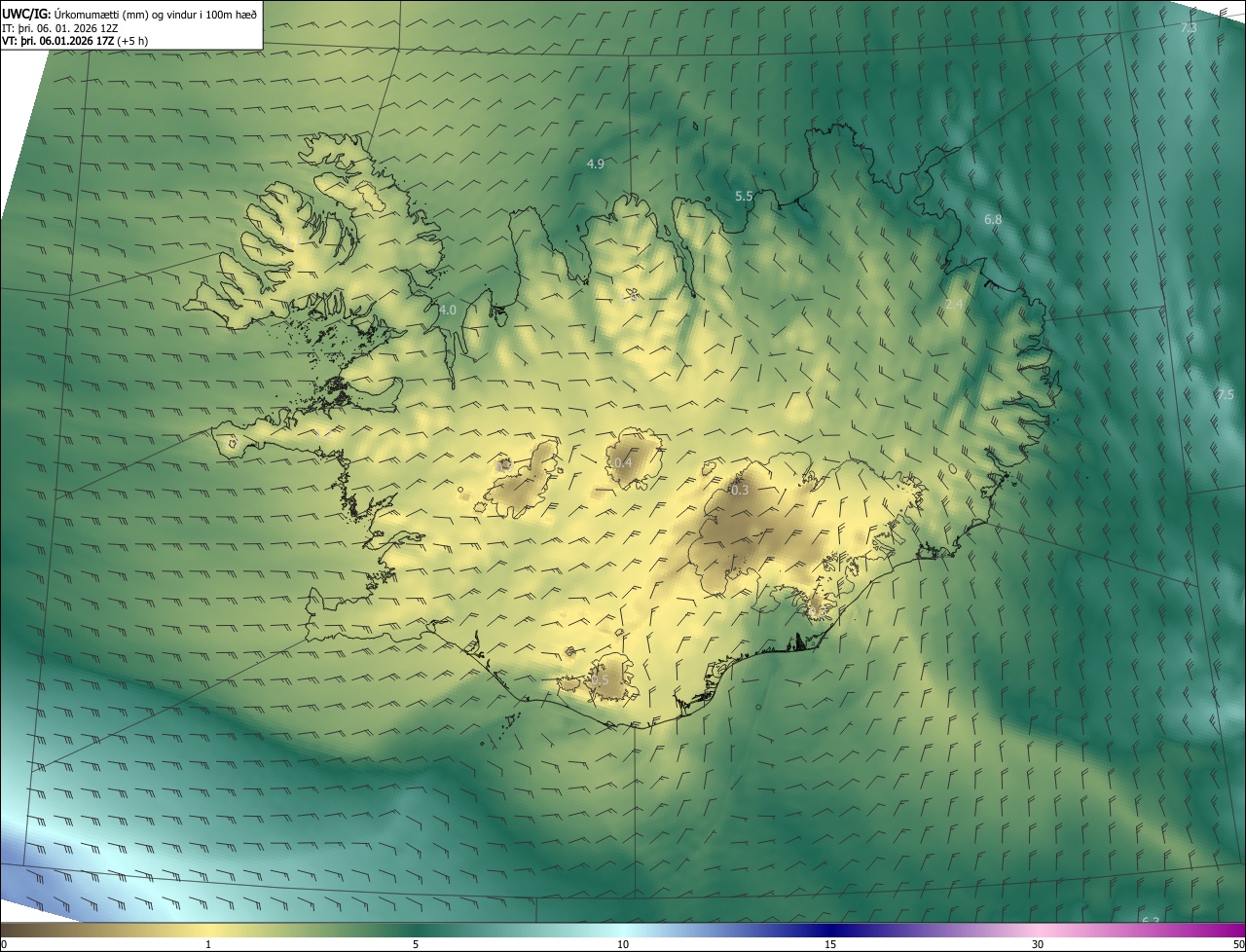Click the 4.0 precipitation value label
The width and height of the screenshot is (1246, 952).
447,310
